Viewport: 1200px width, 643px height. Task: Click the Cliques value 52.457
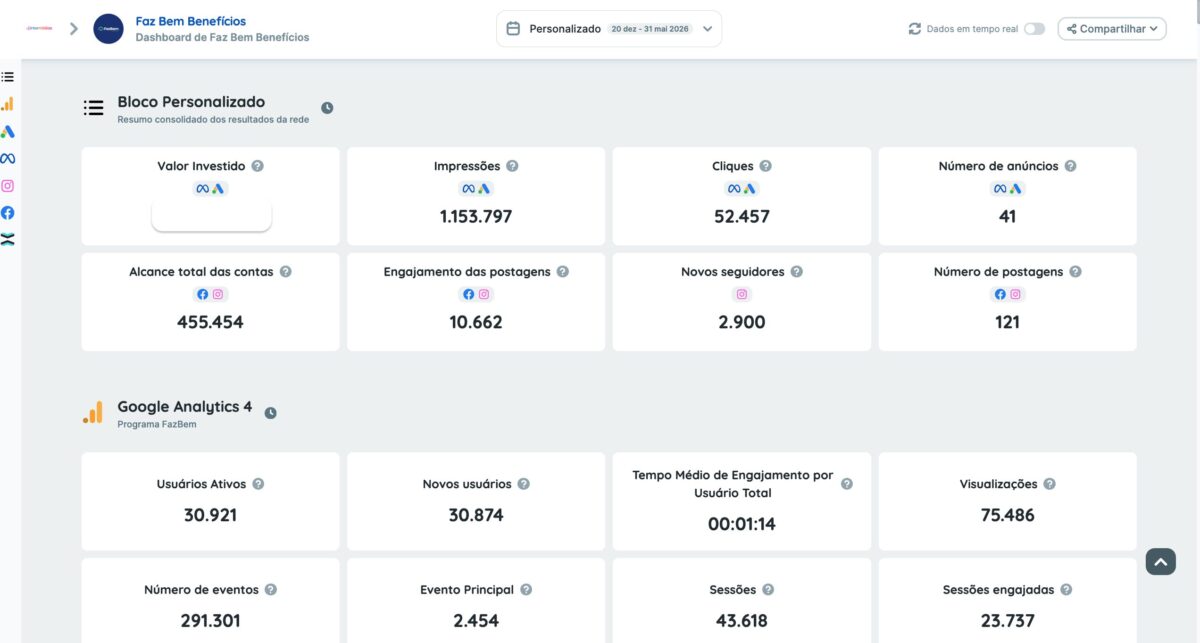(x=742, y=216)
